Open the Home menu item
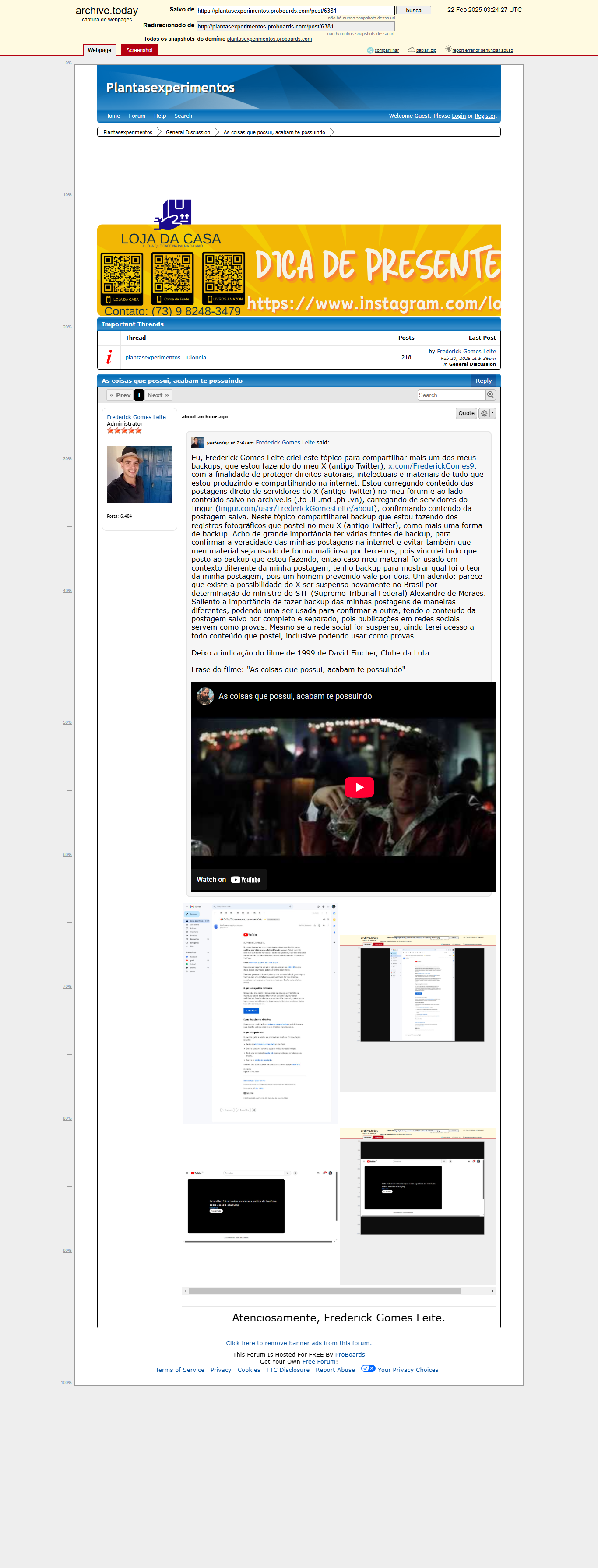The height and width of the screenshot is (1568, 598). (x=113, y=116)
